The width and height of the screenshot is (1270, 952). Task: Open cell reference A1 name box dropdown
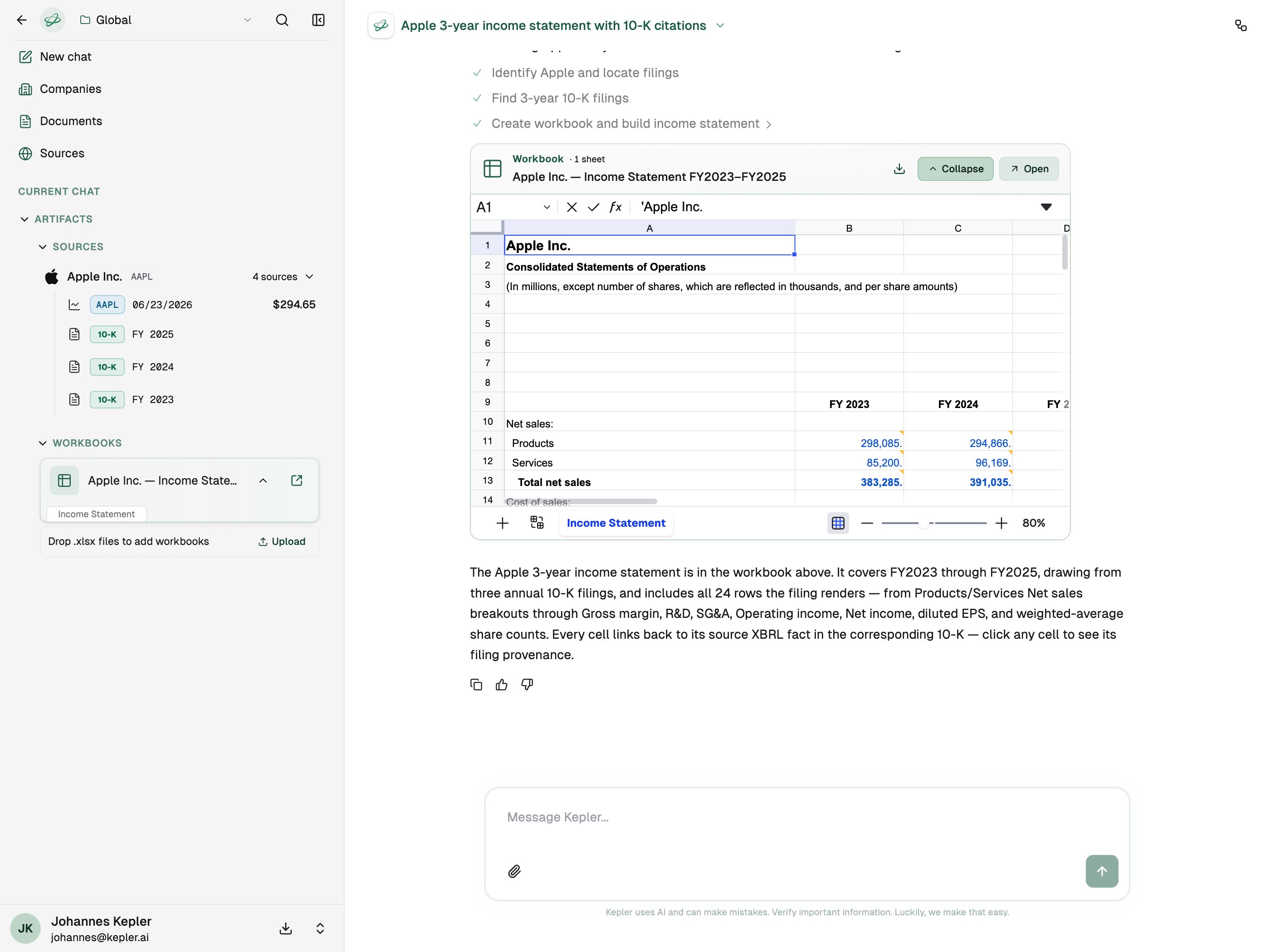coord(547,207)
